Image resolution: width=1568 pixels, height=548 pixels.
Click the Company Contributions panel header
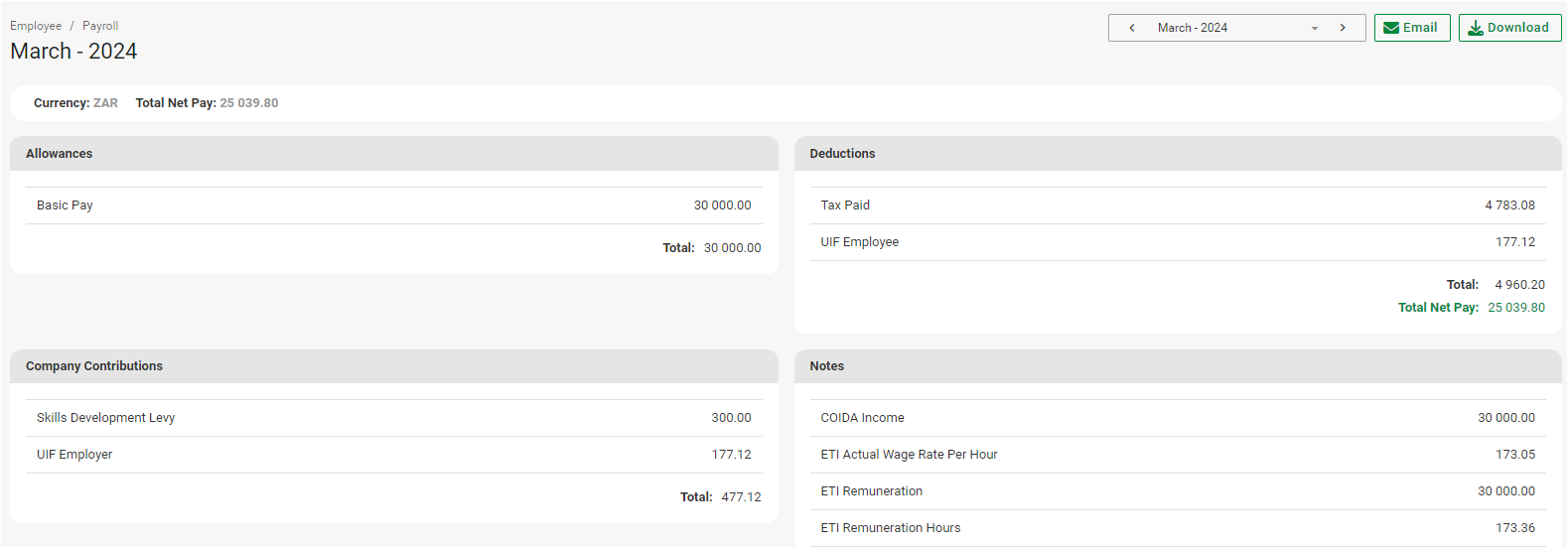(393, 366)
